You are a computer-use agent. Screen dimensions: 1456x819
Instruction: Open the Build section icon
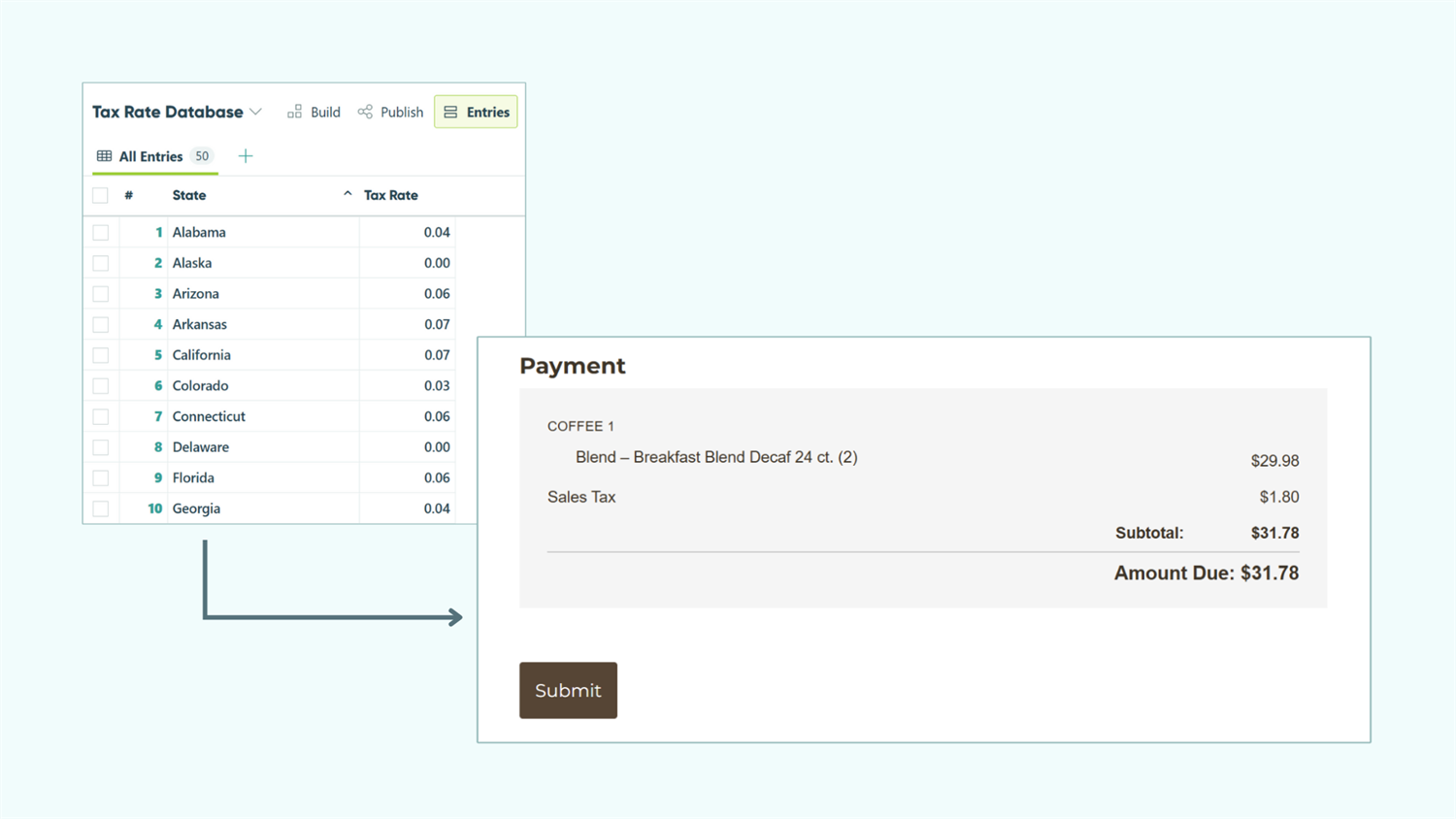click(x=294, y=112)
